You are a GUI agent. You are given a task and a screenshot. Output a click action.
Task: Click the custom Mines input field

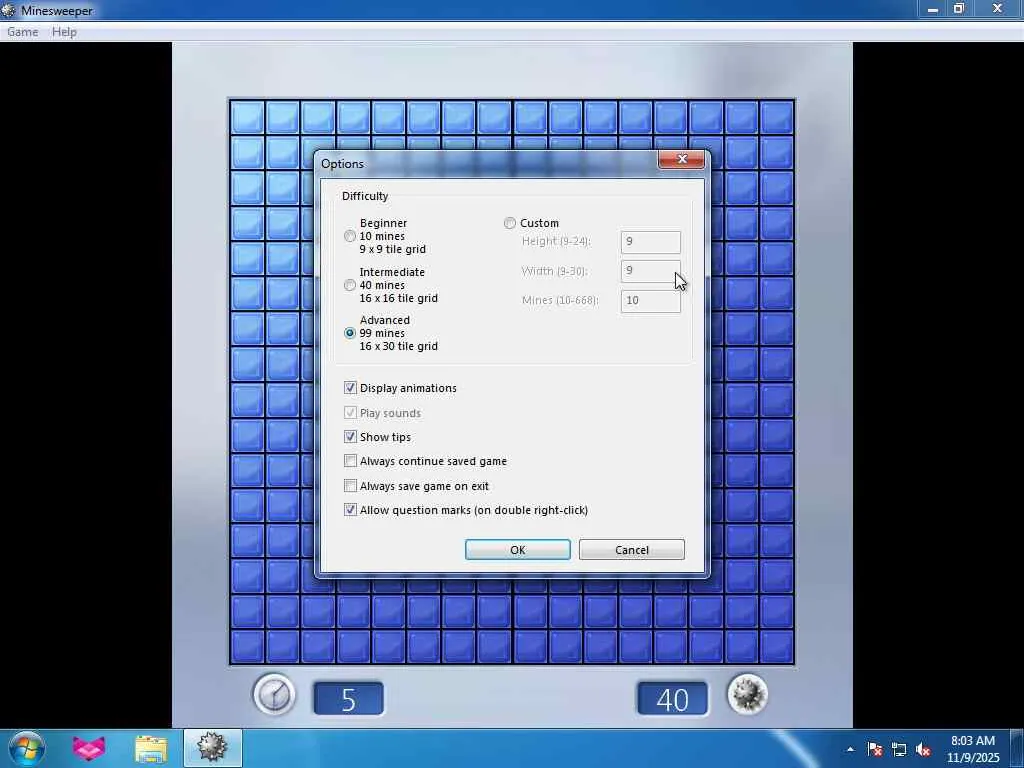click(650, 300)
